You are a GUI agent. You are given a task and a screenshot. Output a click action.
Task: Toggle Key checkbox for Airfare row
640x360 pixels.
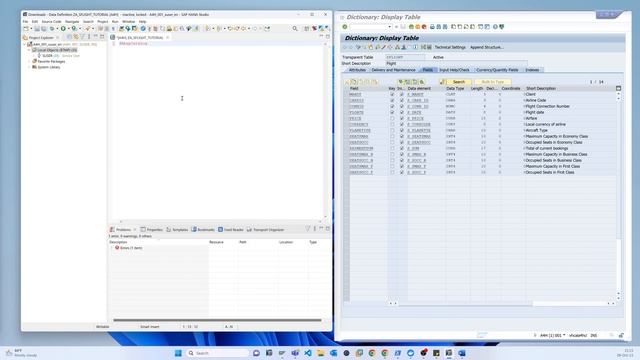pyautogui.click(x=392, y=118)
